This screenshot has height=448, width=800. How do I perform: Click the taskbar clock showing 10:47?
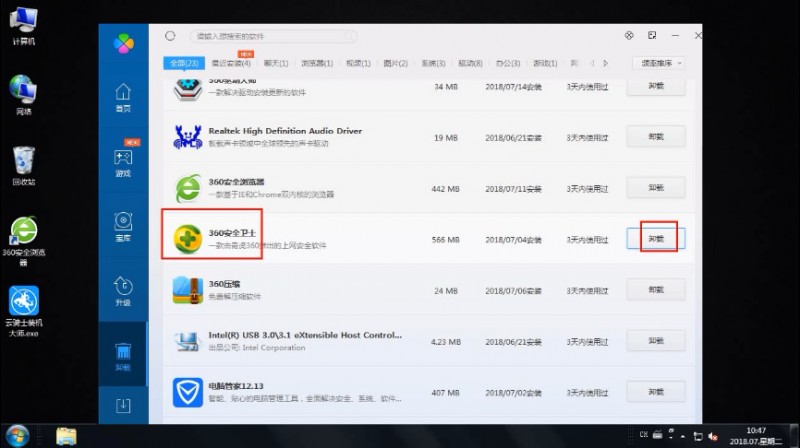[x=756, y=436]
